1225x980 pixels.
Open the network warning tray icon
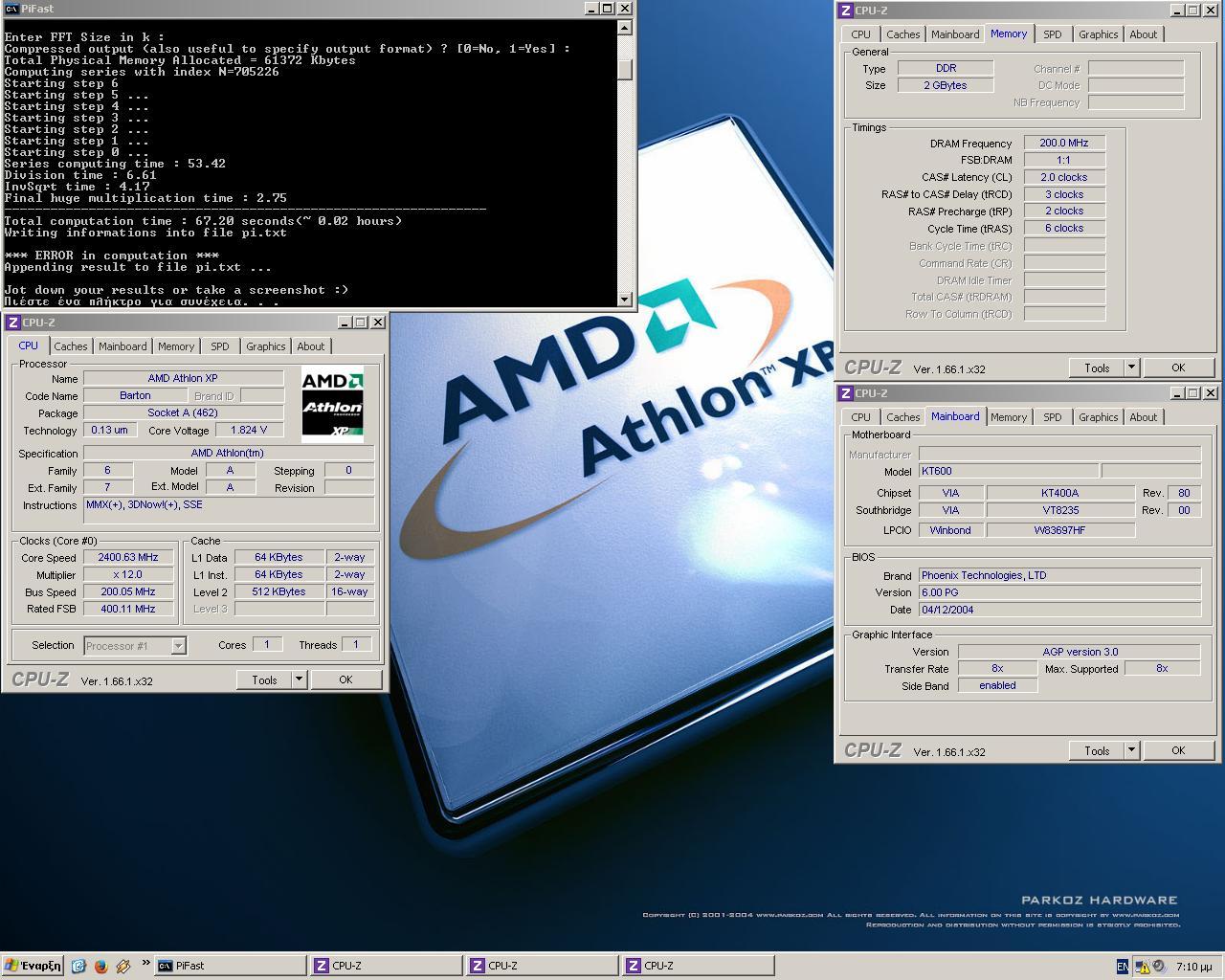(1143, 967)
